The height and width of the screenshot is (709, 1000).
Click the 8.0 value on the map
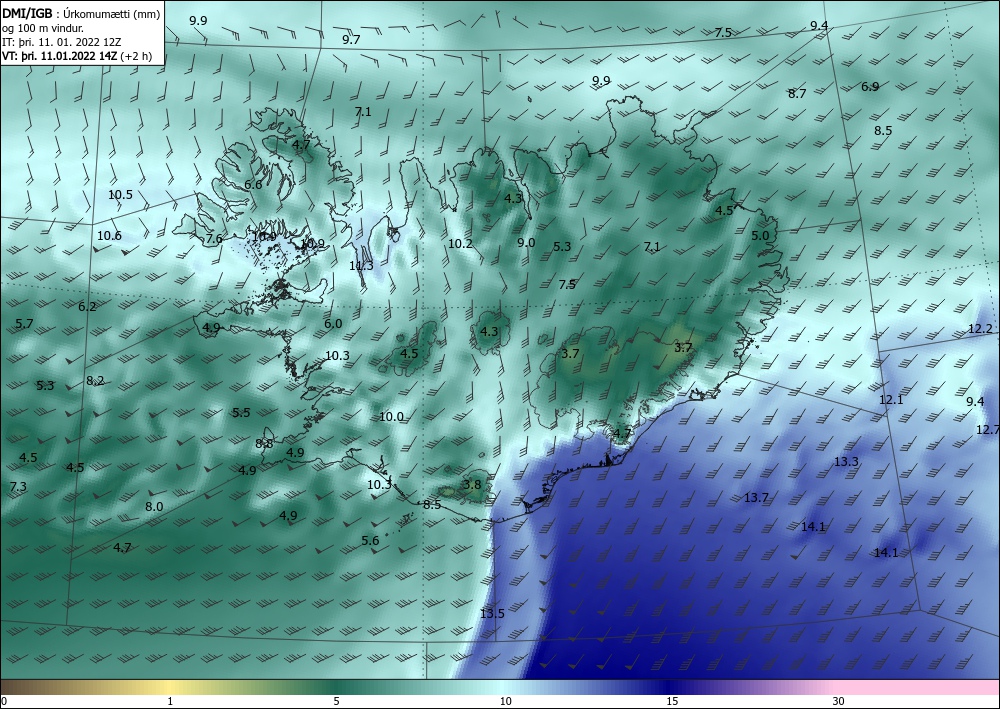point(154,507)
